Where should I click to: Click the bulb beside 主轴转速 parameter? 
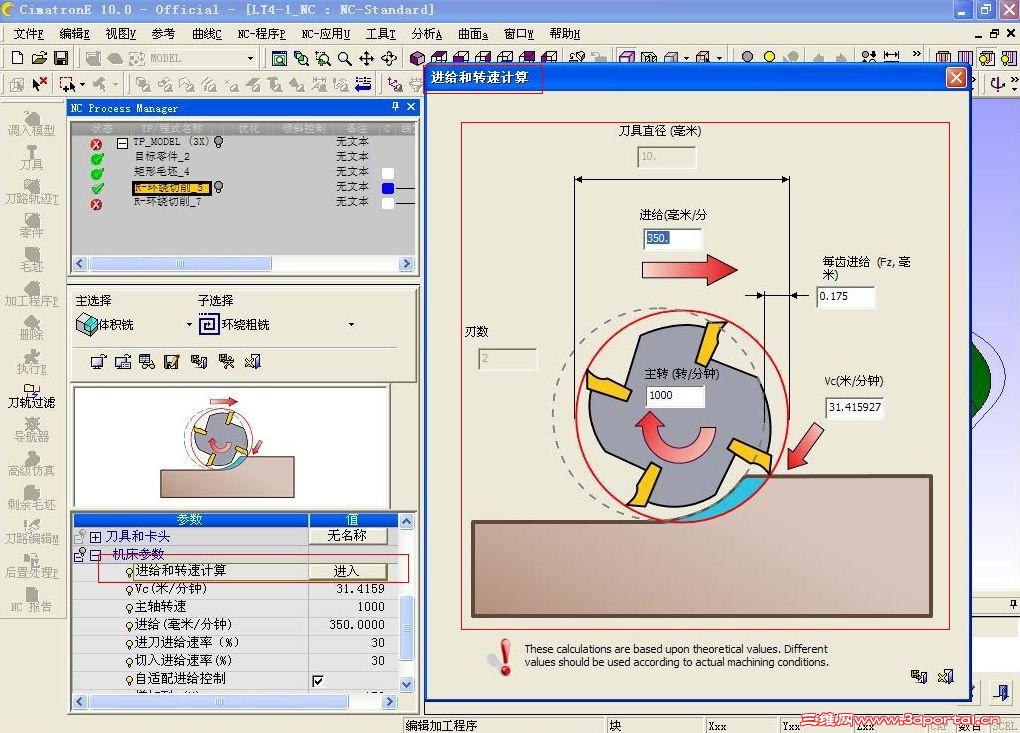(129, 607)
